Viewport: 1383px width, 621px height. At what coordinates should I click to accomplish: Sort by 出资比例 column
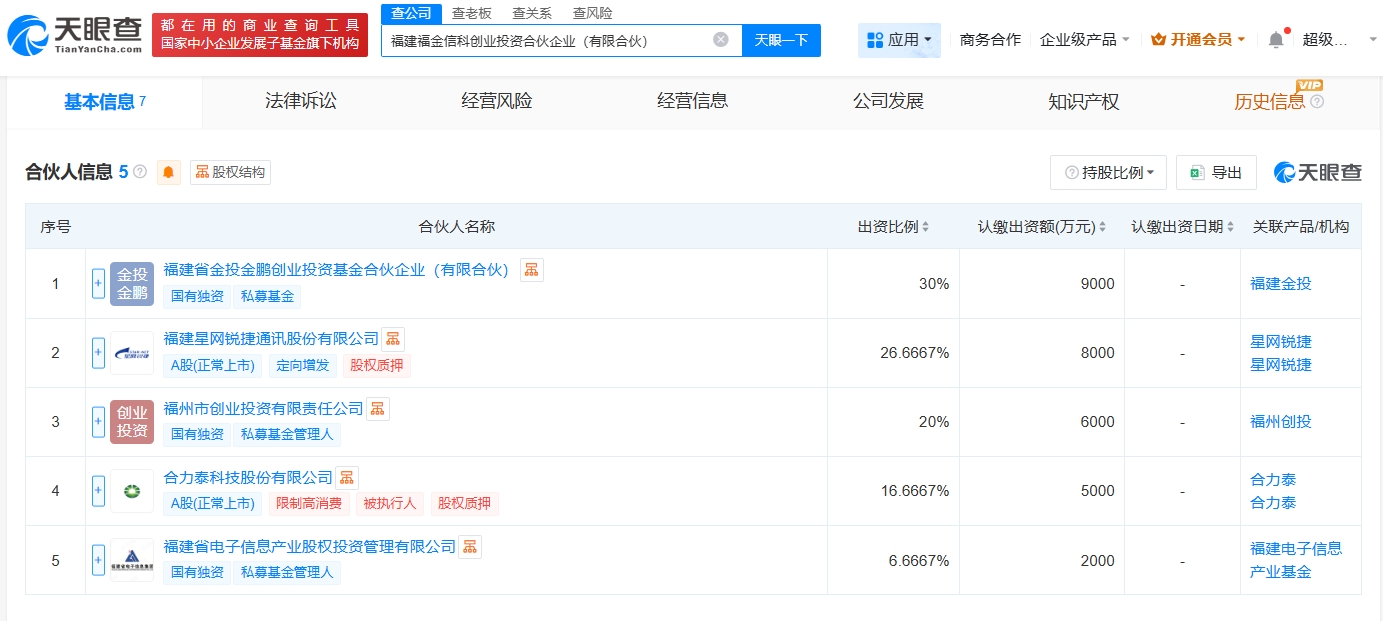pyautogui.click(x=925, y=227)
